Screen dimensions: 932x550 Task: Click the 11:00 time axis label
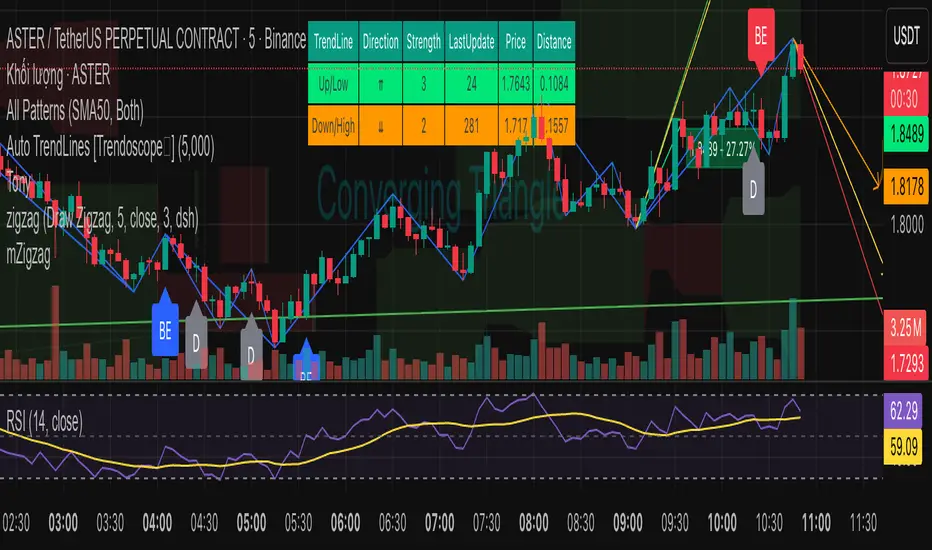(816, 523)
